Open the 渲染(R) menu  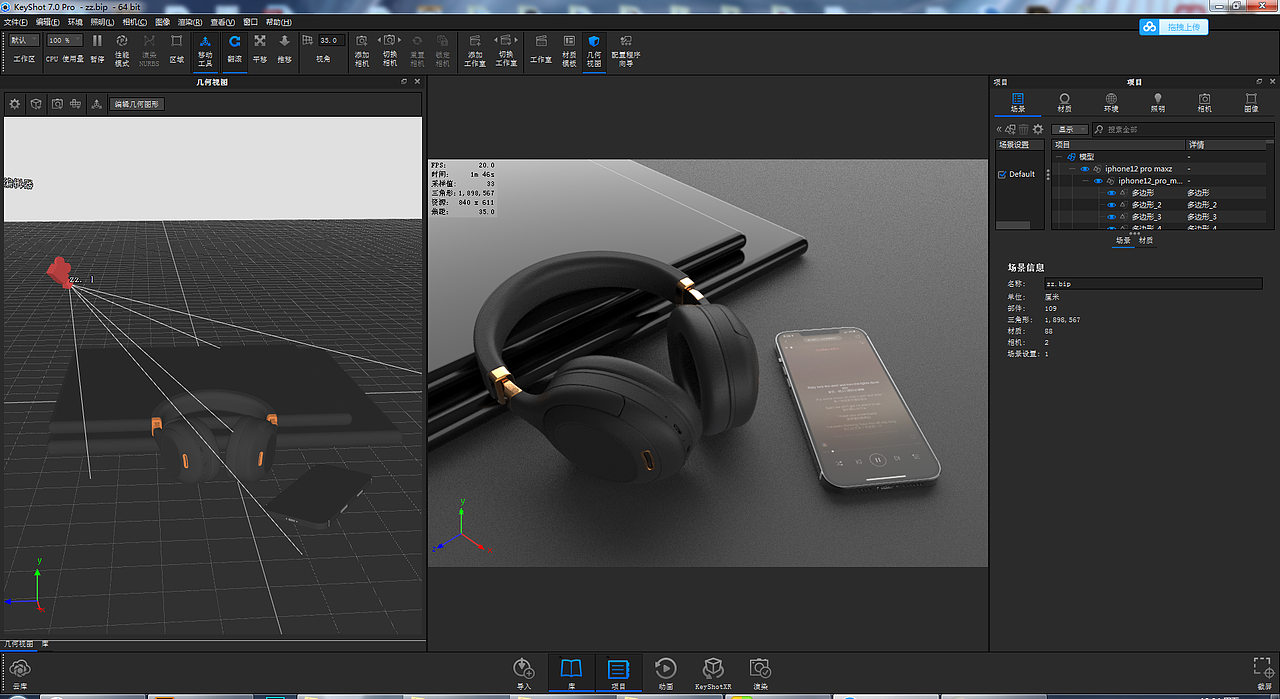coord(190,22)
